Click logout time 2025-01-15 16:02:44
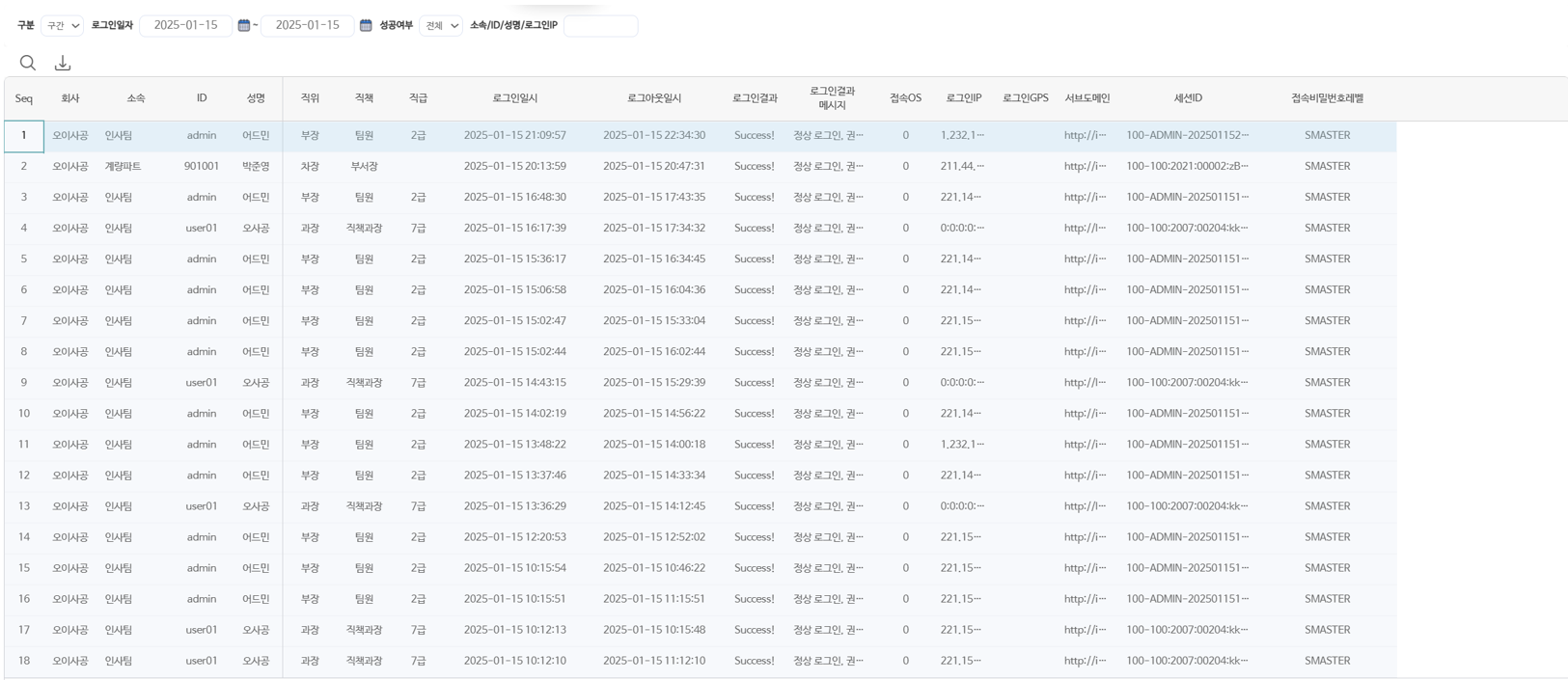The image size is (1568, 680). [x=654, y=352]
